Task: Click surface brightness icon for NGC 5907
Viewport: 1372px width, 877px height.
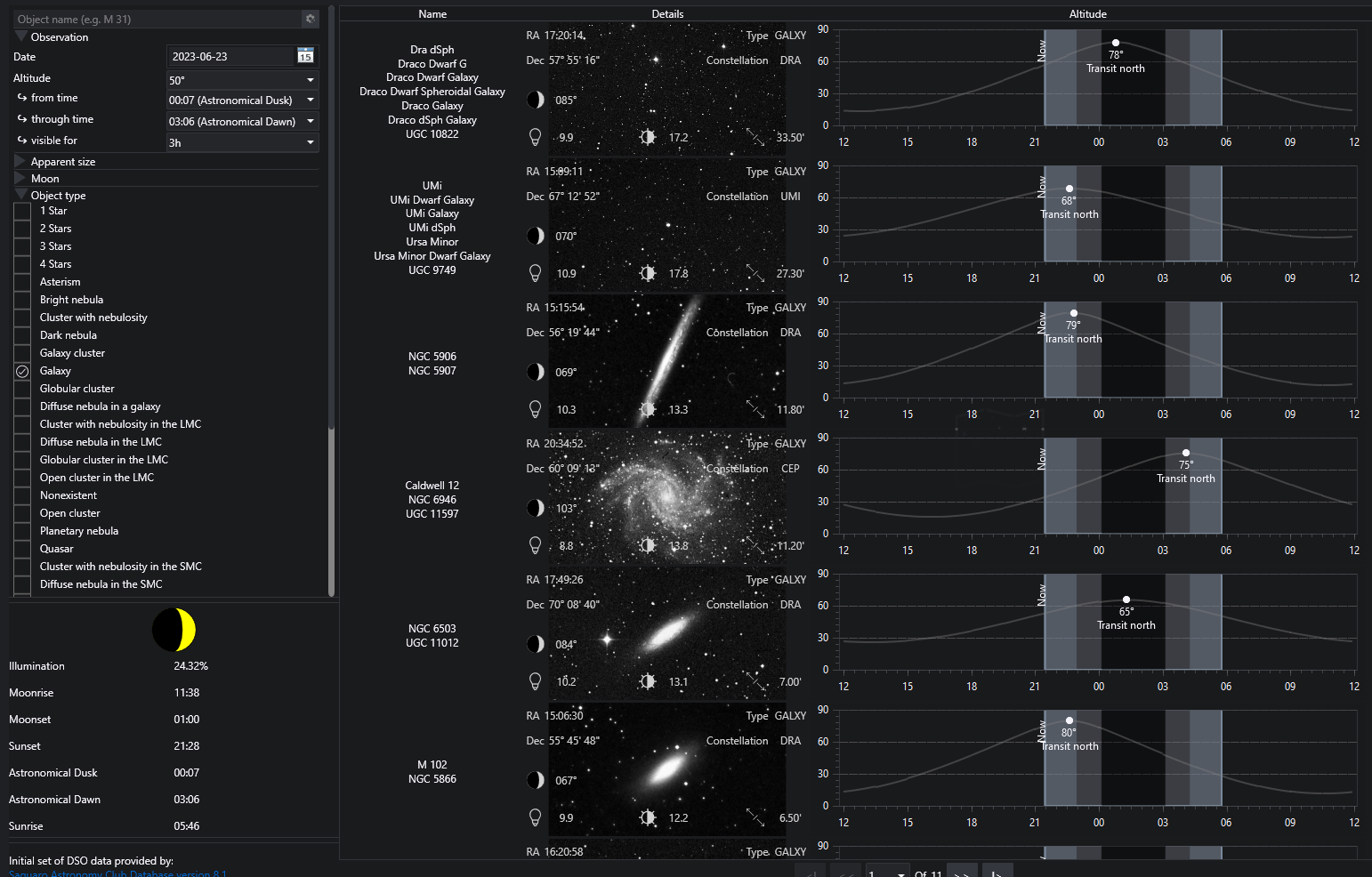Action: [x=648, y=409]
